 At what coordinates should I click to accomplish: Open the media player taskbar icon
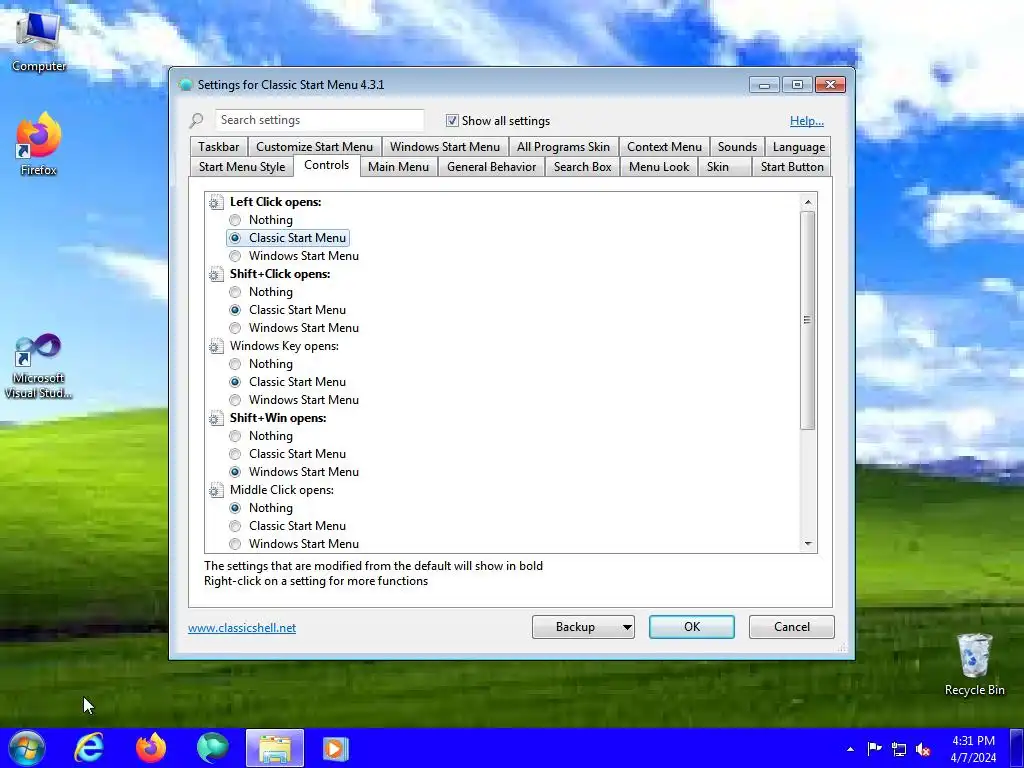[336, 748]
